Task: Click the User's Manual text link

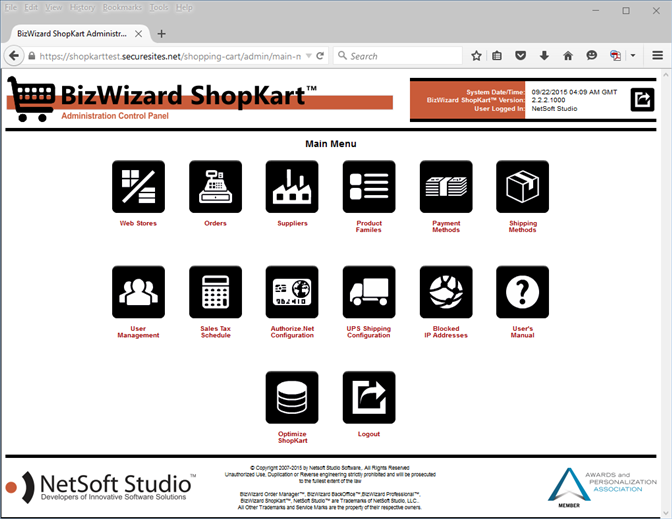Action: click(522, 332)
